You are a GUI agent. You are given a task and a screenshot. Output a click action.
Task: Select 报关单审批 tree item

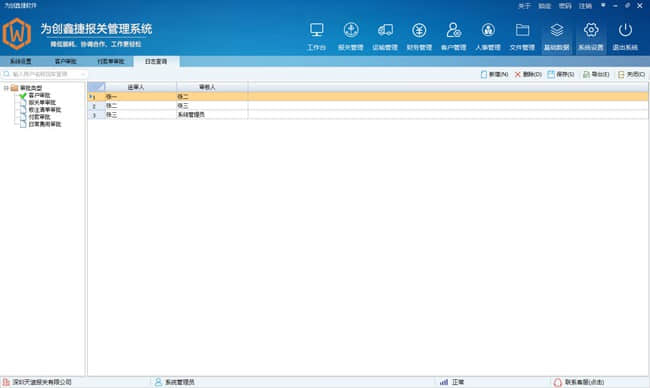42,102
